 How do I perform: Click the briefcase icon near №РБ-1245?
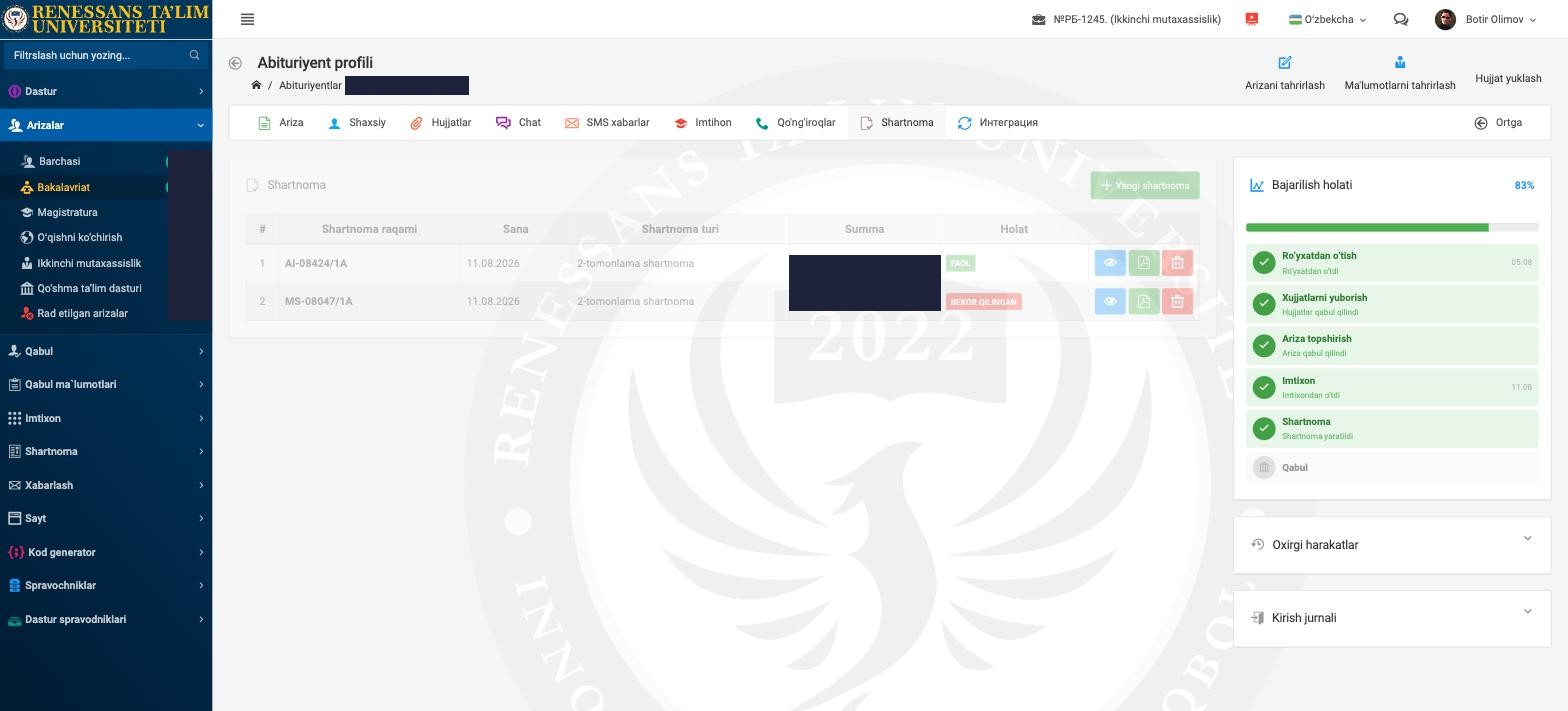point(1039,19)
